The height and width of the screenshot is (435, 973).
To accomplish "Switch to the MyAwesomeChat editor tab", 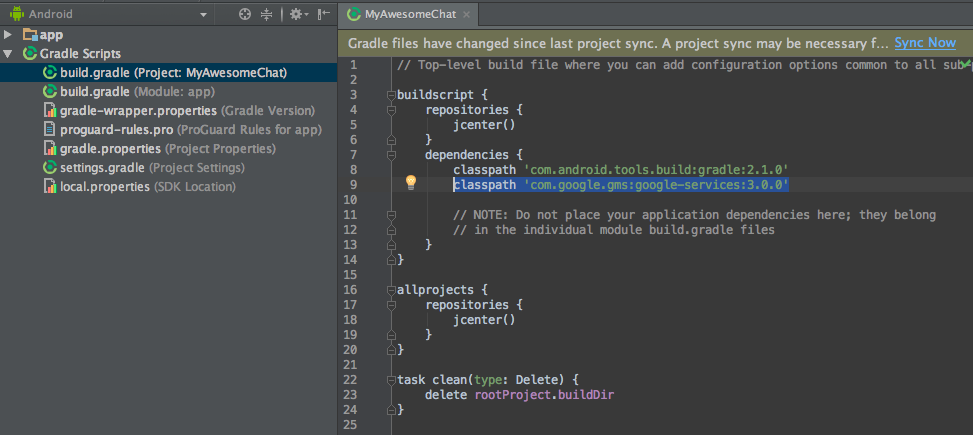I will pyautogui.click(x=408, y=14).
